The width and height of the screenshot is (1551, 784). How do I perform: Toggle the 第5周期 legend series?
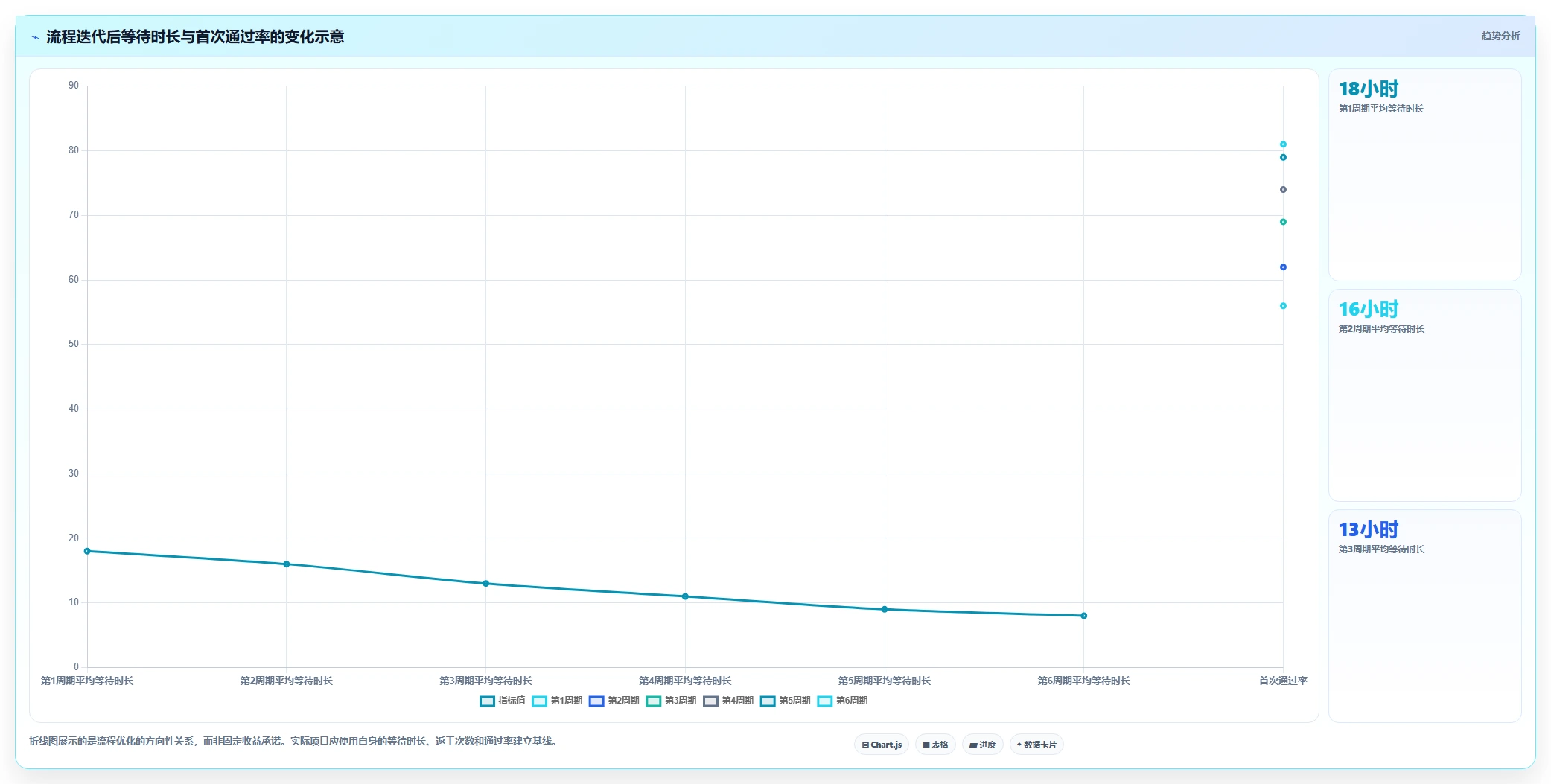point(786,701)
